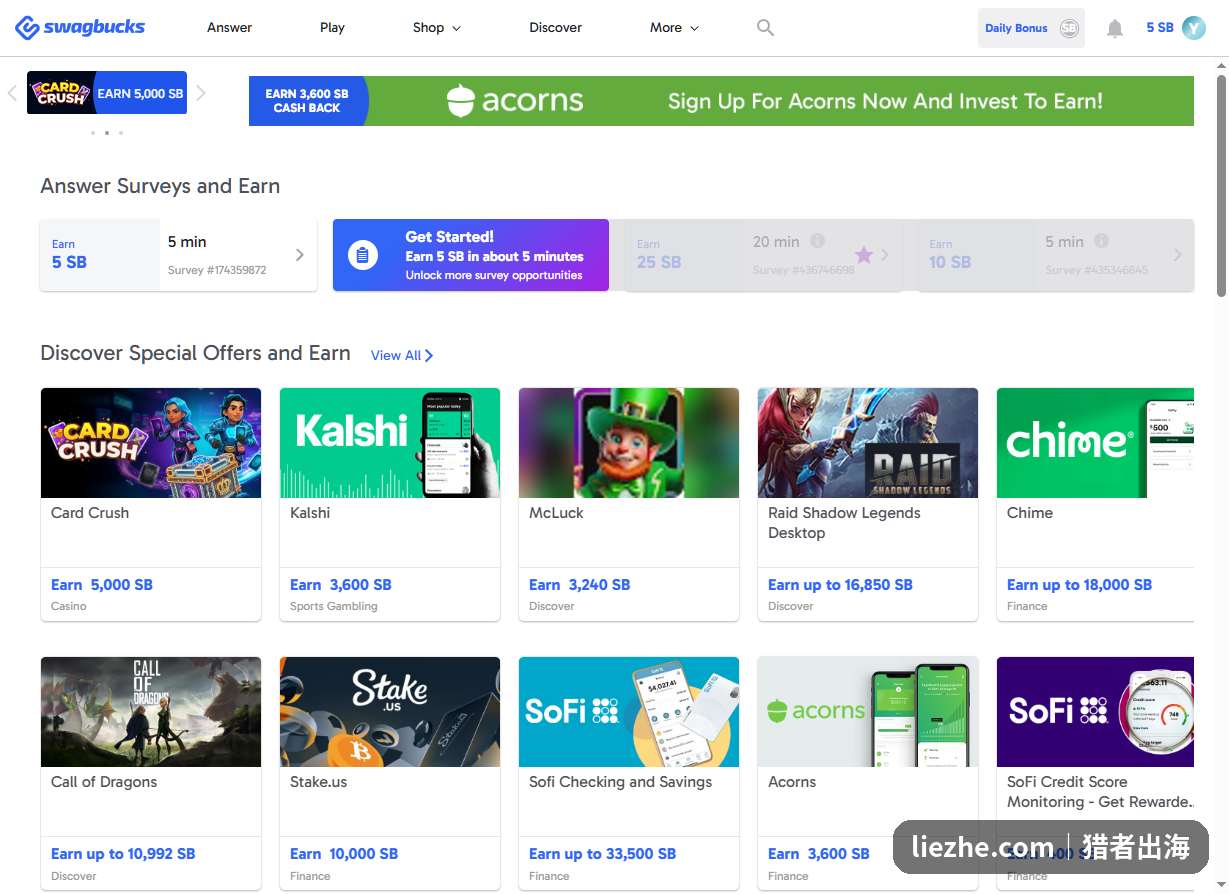Open the Card Crush Earn 5,000 SB promo
This screenshot has height=894, width=1229.
point(107,93)
